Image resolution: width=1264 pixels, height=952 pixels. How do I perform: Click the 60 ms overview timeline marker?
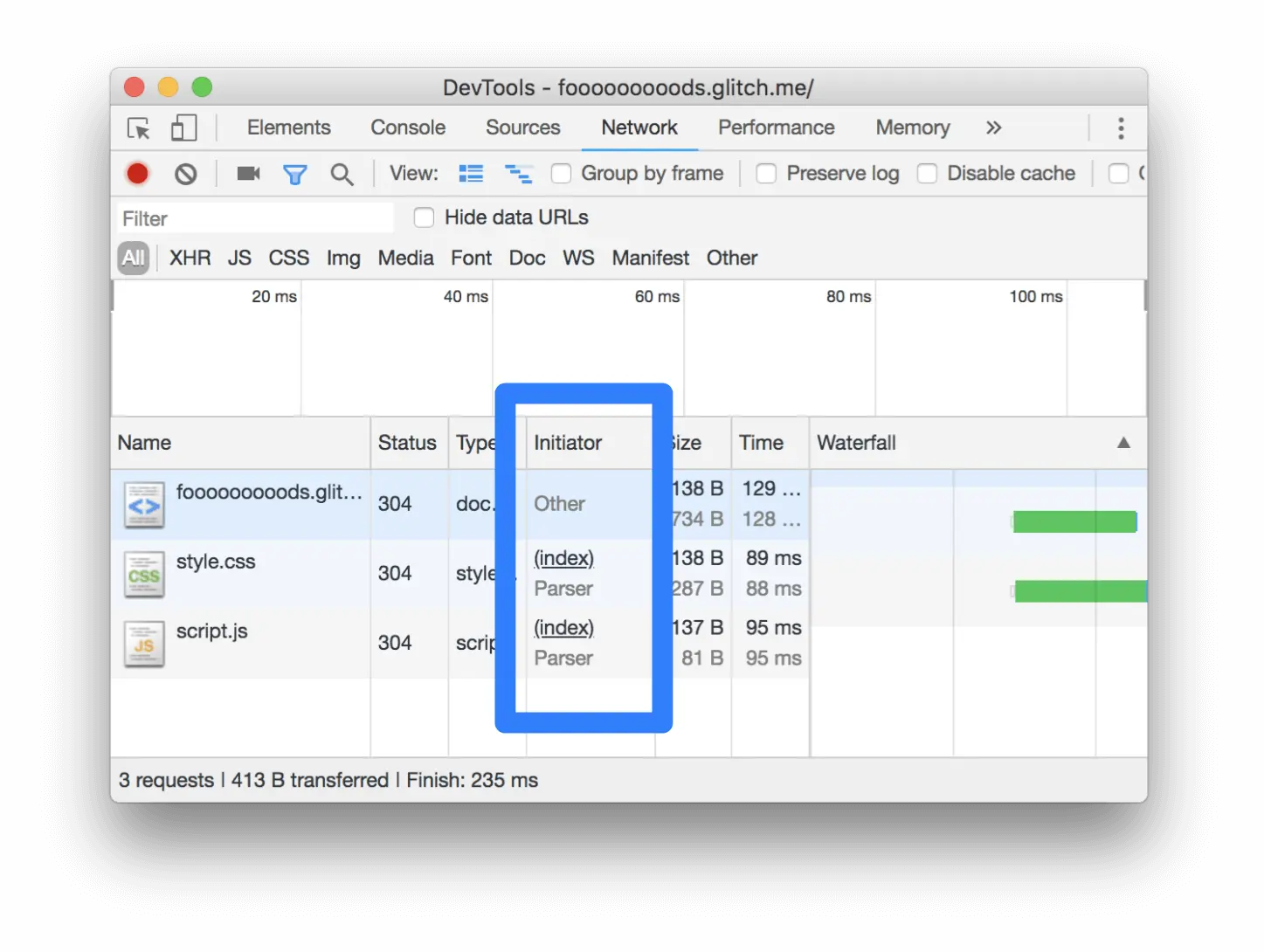click(657, 297)
